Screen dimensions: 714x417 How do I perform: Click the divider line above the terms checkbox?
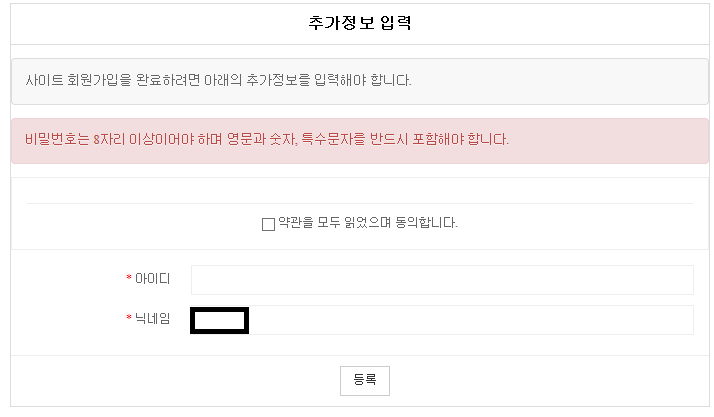pyautogui.click(x=360, y=203)
